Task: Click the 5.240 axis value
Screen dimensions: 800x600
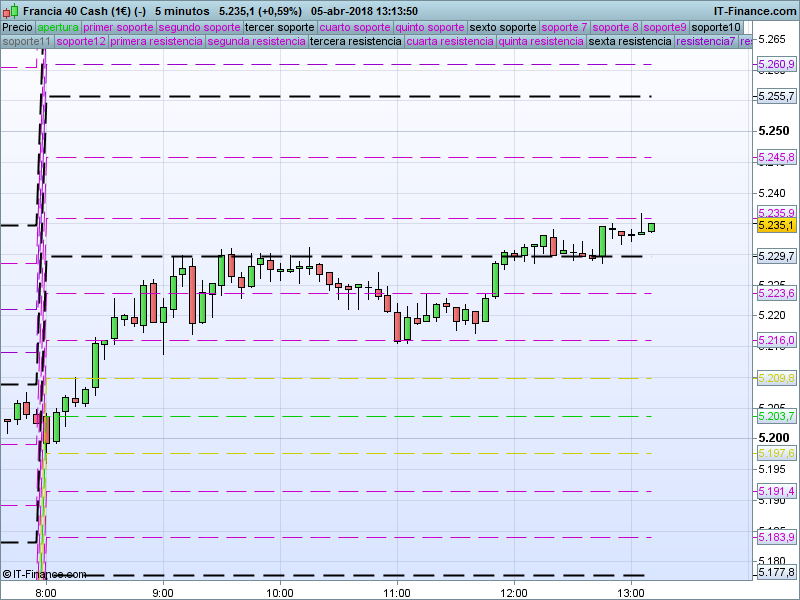Action: tap(772, 193)
